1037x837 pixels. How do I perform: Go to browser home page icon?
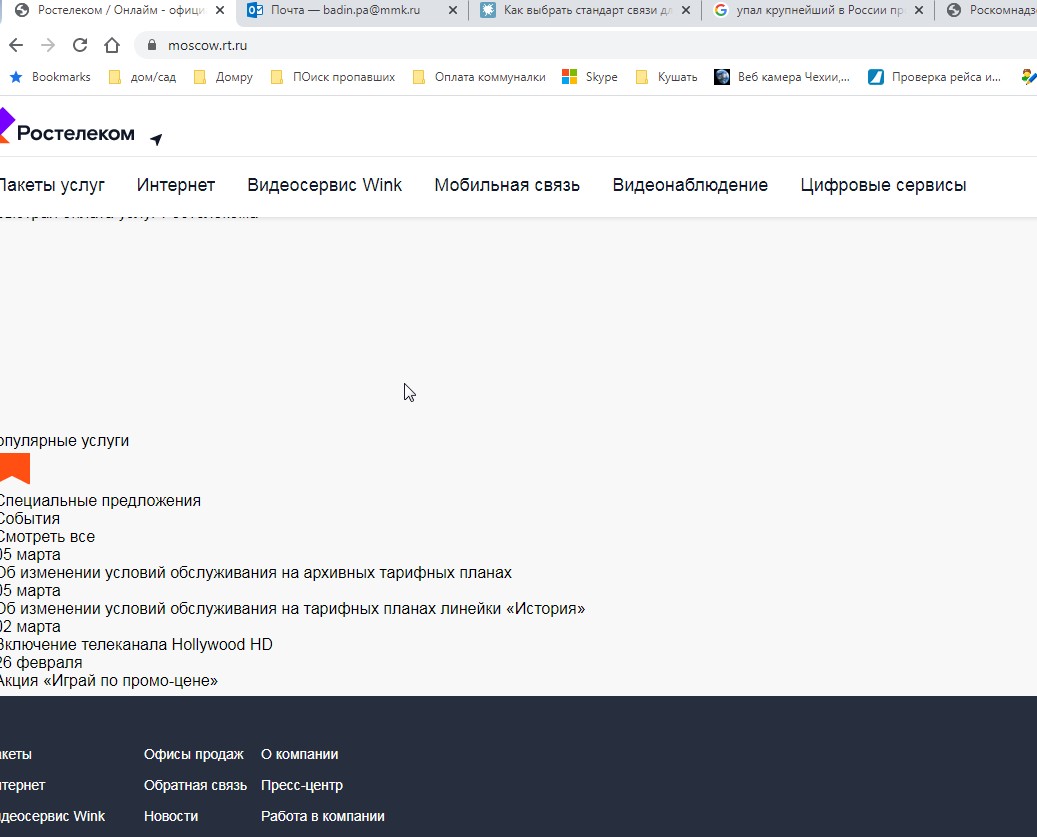coord(112,46)
